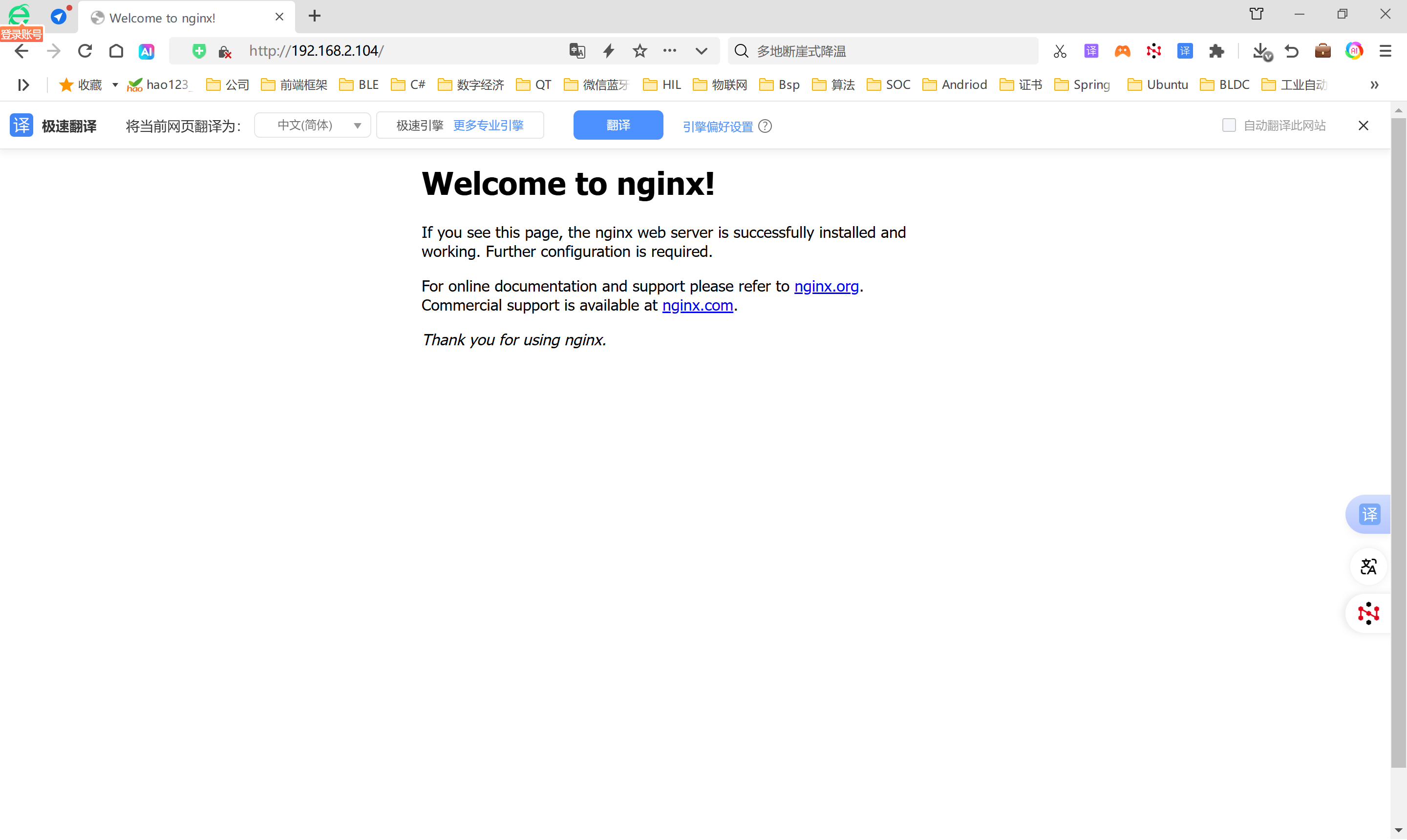Open the downloads arrow icon
This screenshot has width=1407, height=840.
[1261, 51]
